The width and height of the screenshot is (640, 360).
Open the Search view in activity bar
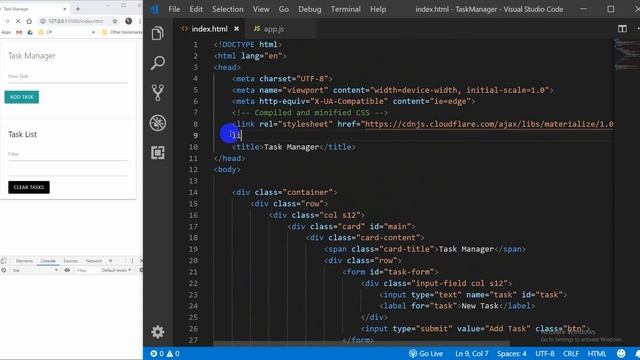coord(158,63)
